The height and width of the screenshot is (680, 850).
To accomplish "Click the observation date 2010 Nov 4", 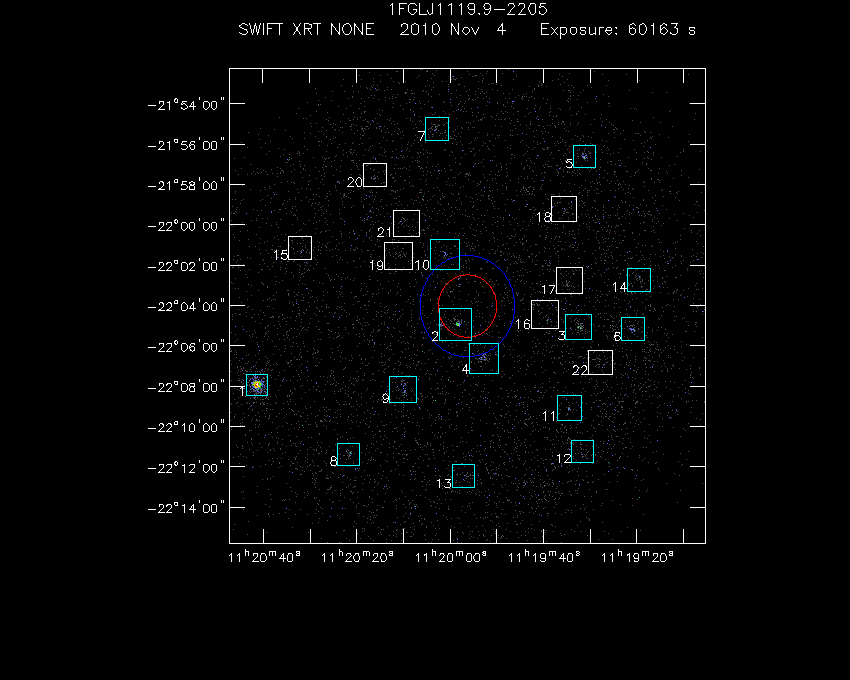I will (x=453, y=29).
